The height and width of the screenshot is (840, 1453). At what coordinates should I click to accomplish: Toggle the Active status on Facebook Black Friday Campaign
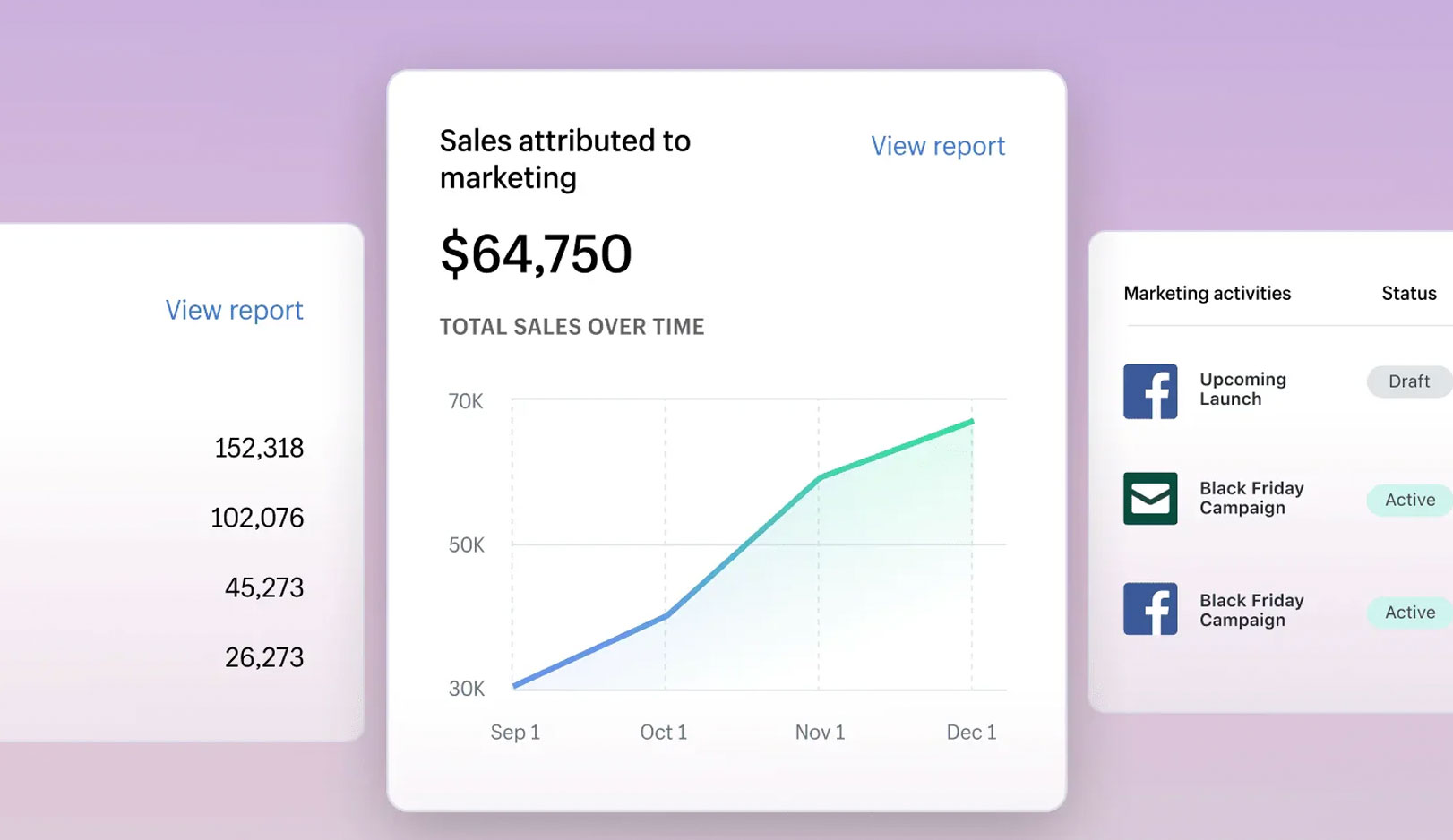tap(1406, 613)
